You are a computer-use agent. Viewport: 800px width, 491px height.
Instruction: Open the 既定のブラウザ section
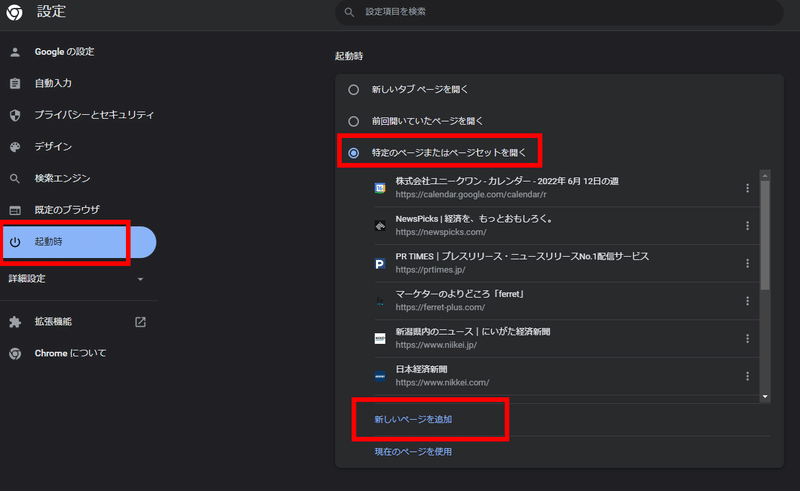pos(67,210)
